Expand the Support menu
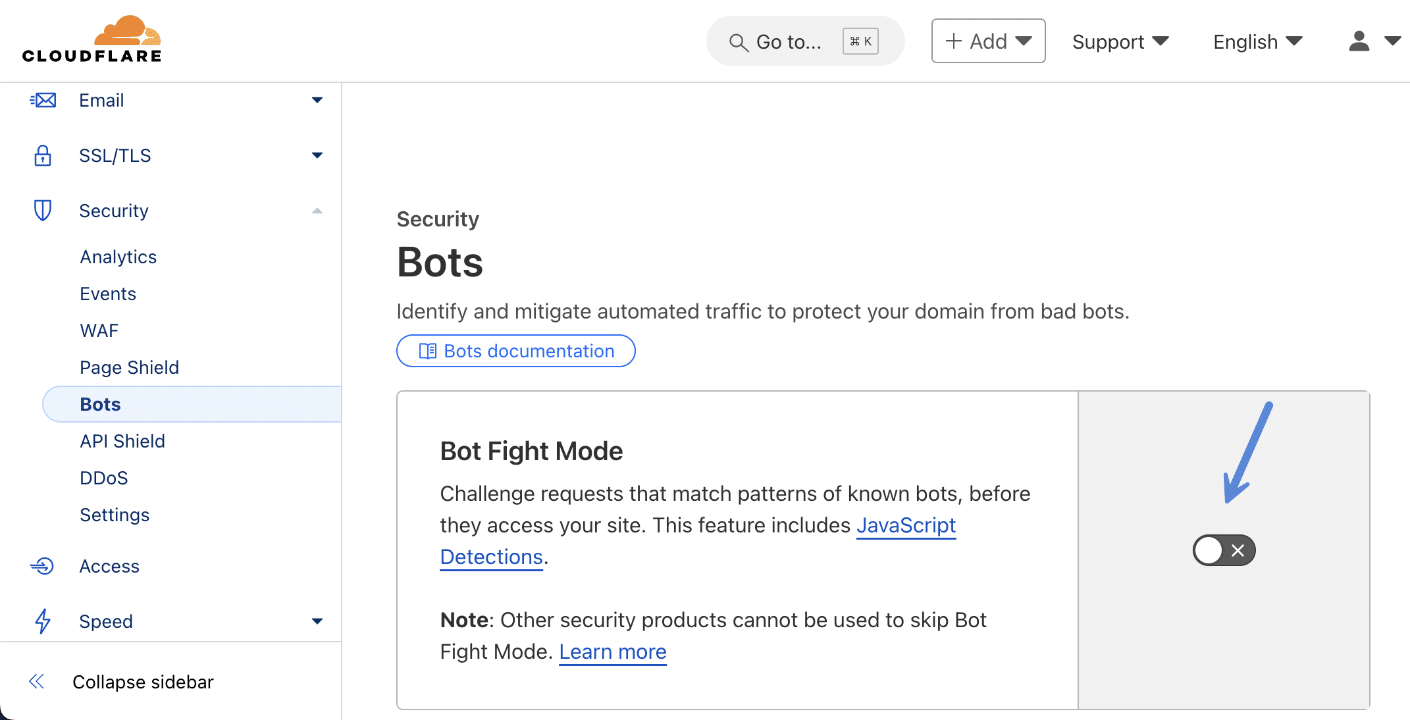 [1120, 42]
